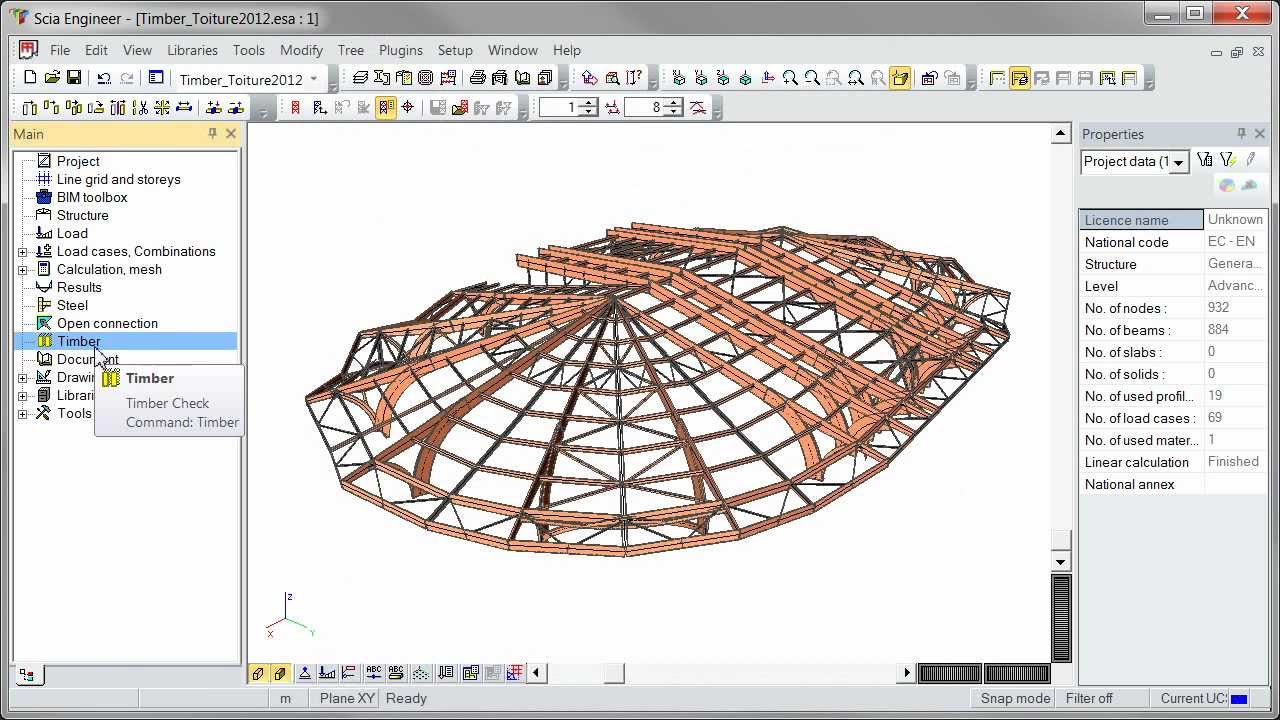Save the project with the floppy icon
1280x720 pixels.
(74, 78)
